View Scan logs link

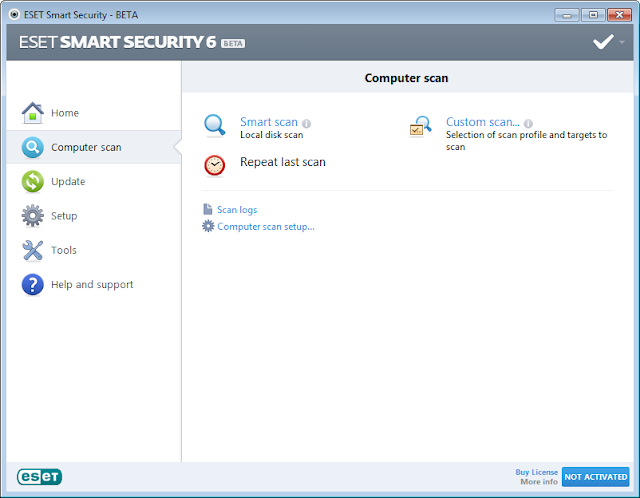pos(237,210)
